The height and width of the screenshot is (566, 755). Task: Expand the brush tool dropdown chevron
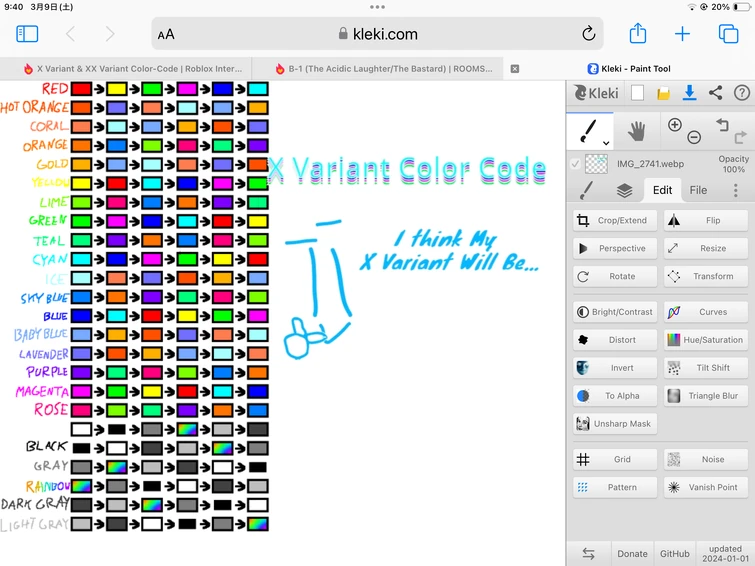(606, 143)
